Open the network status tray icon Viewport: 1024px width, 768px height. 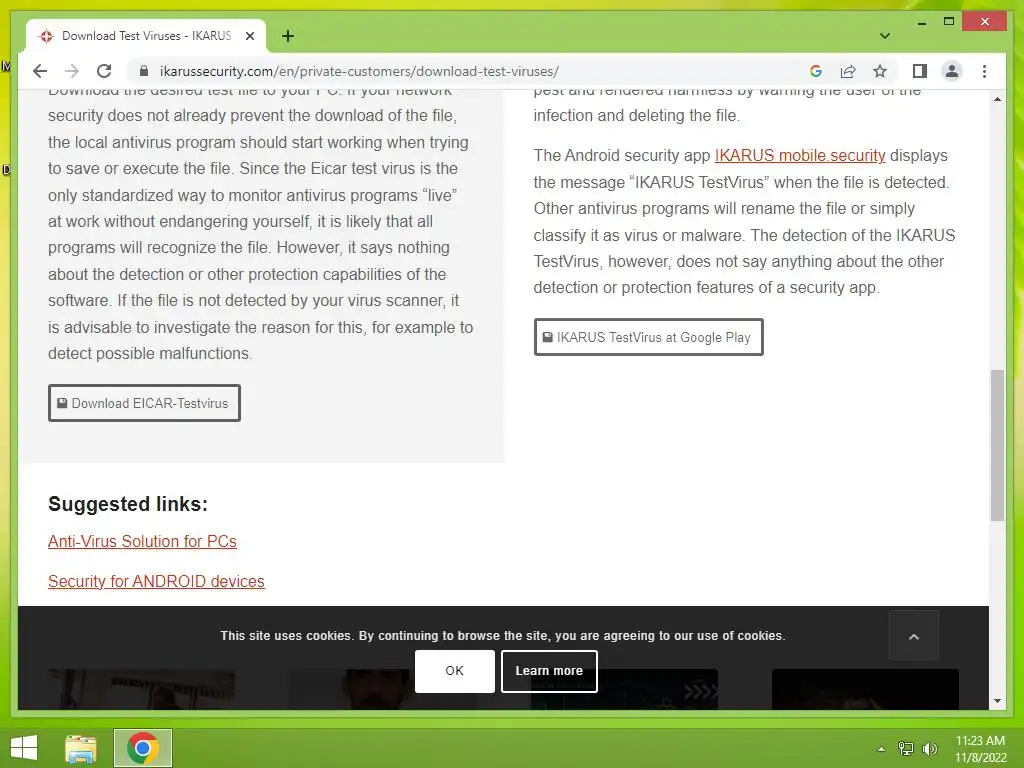point(906,749)
